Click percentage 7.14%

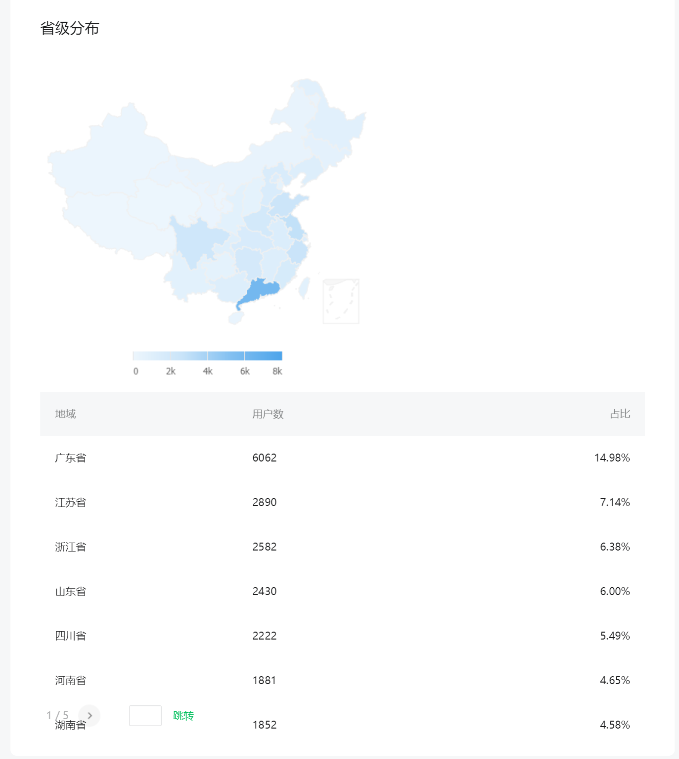coord(615,502)
